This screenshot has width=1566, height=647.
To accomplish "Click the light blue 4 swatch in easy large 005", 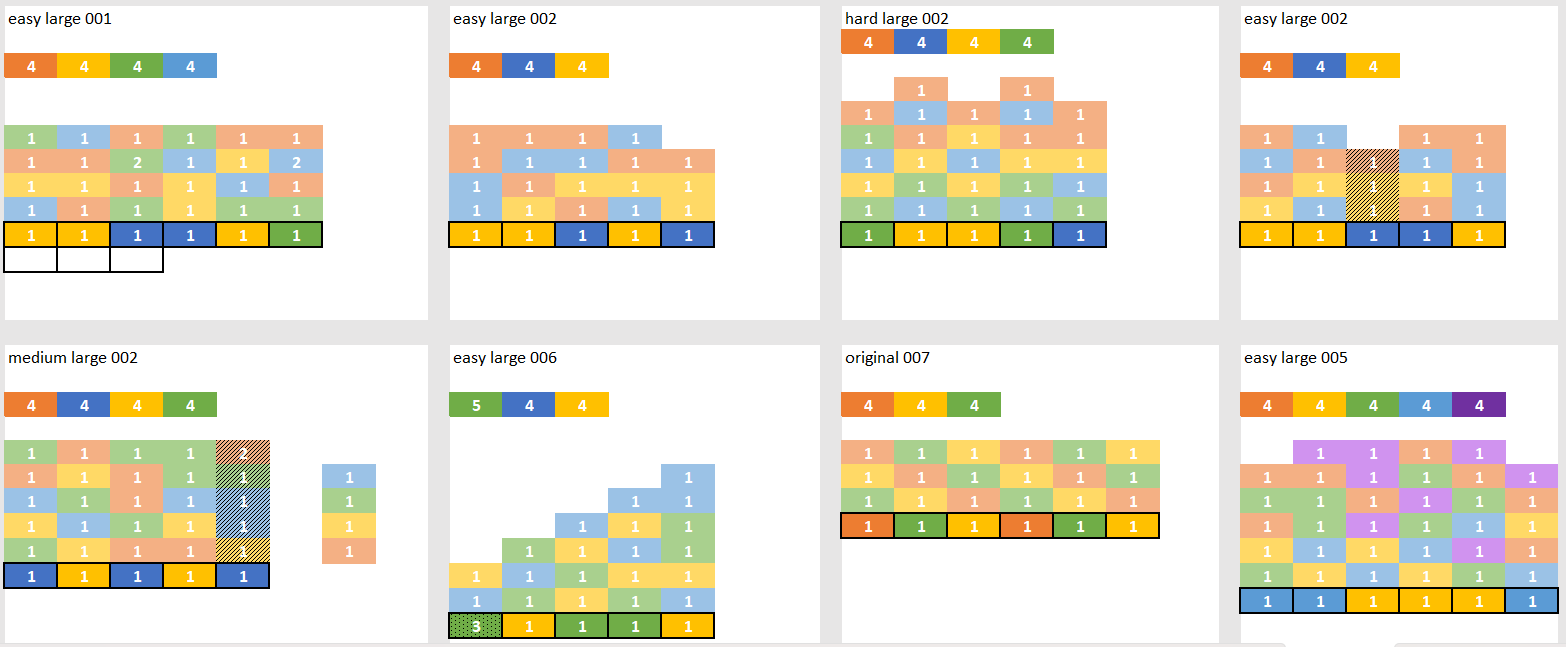I will [x=1425, y=405].
